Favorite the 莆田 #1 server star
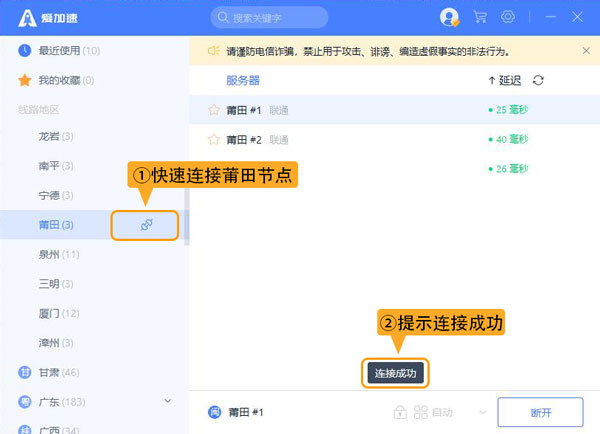 tap(213, 110)
